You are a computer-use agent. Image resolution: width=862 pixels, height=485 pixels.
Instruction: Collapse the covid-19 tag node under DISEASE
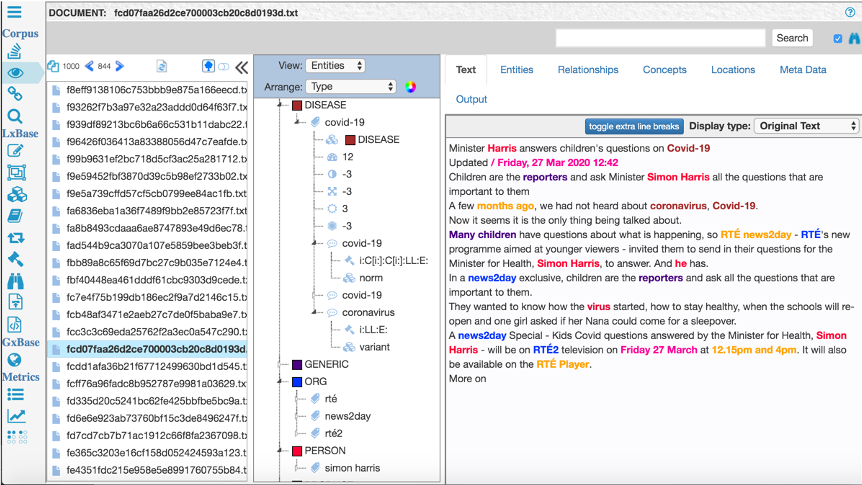point(297,122)
